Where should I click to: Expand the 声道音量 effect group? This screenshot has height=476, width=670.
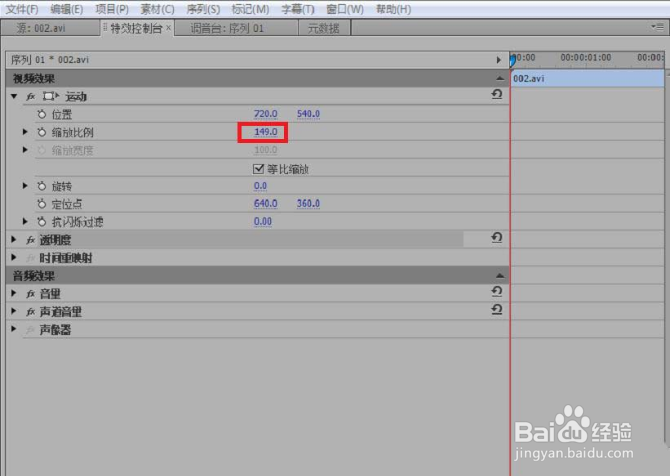(14, 311)
